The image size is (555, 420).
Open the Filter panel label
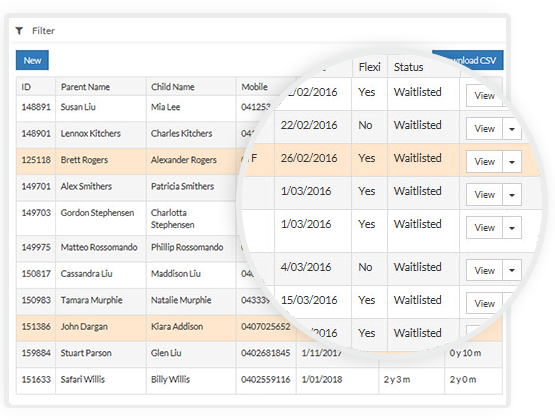coord(43,31)
